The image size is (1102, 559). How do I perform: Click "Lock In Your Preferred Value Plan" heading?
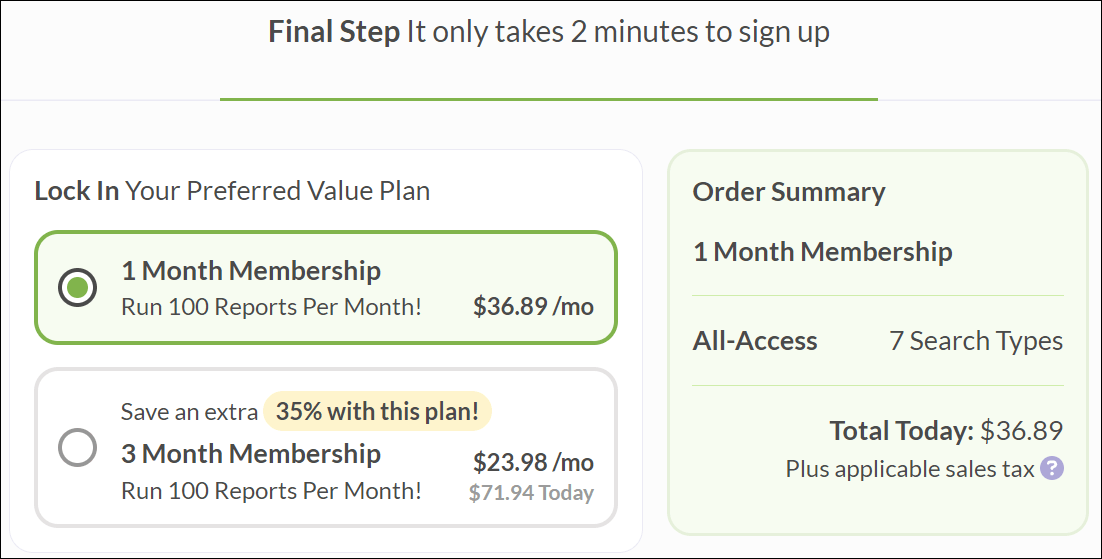pos(232,191)
